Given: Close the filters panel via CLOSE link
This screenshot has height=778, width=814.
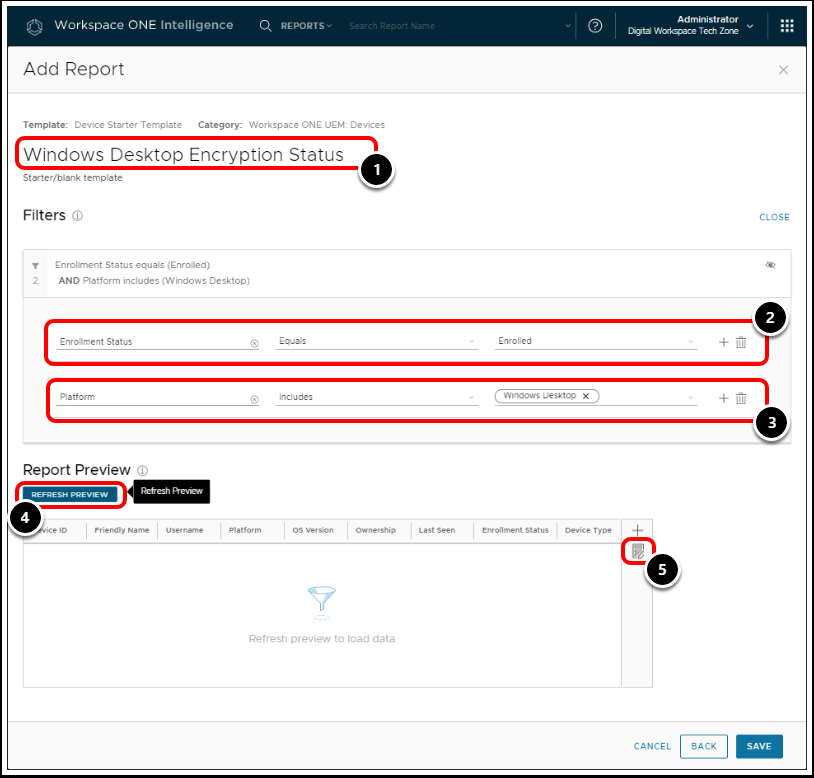Looking at the screenshot, I should [773, 217].
